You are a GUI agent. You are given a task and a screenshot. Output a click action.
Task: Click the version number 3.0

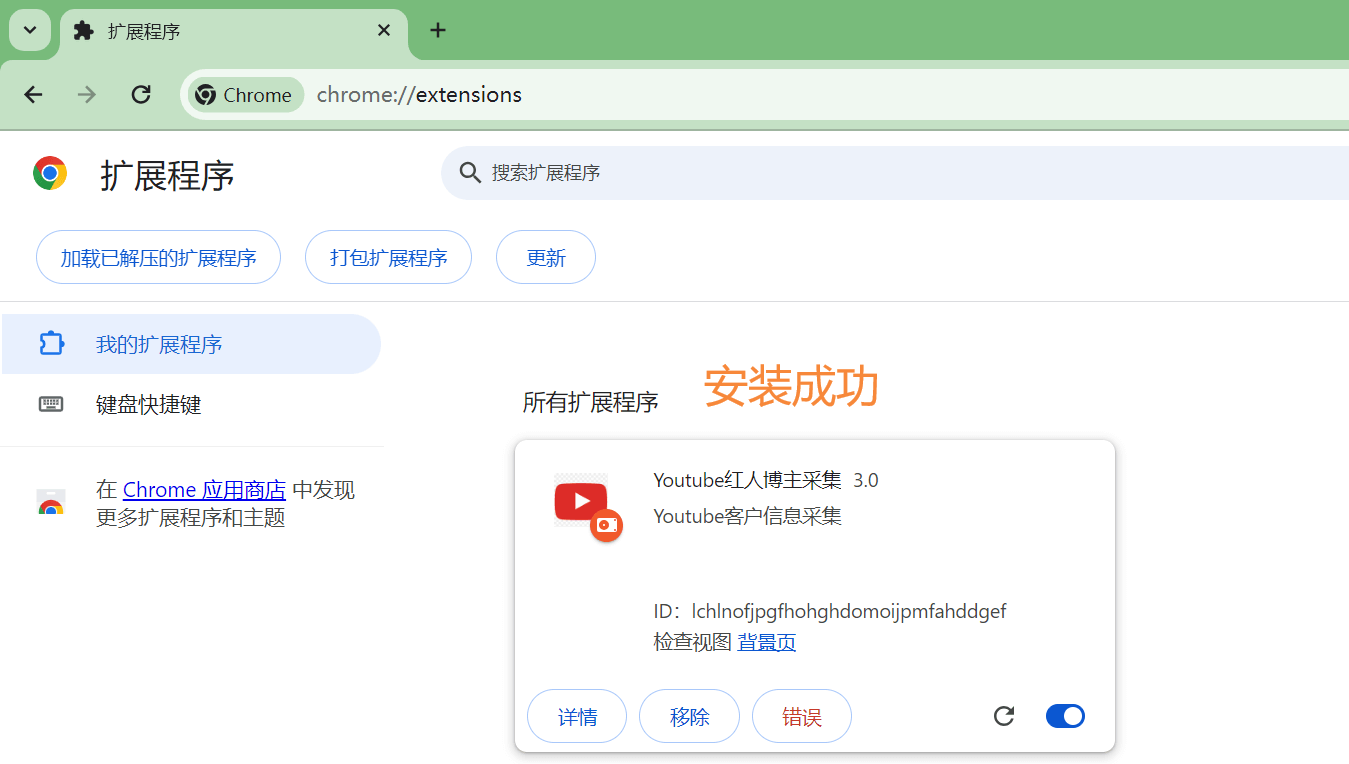tap(866, 480)
